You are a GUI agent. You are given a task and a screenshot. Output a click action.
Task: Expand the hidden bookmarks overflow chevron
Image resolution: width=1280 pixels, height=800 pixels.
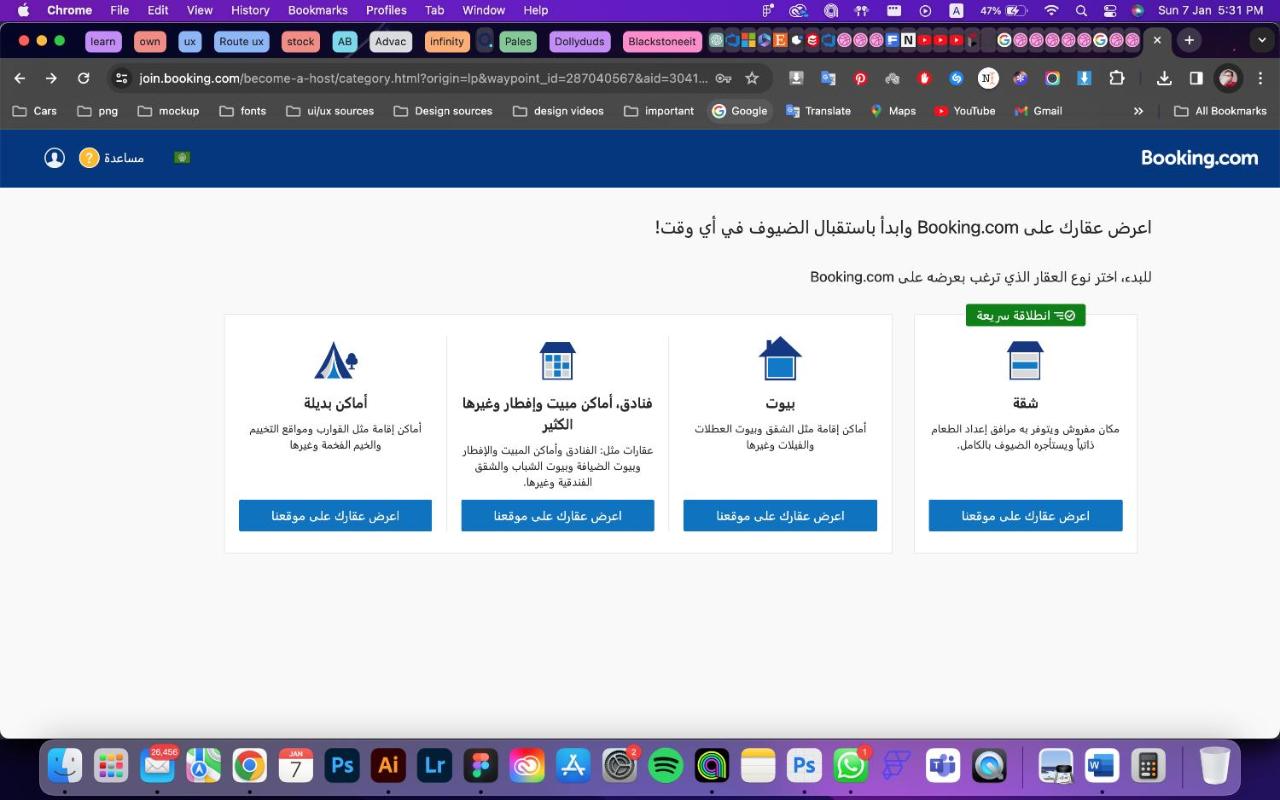[x=1138, y=111]
